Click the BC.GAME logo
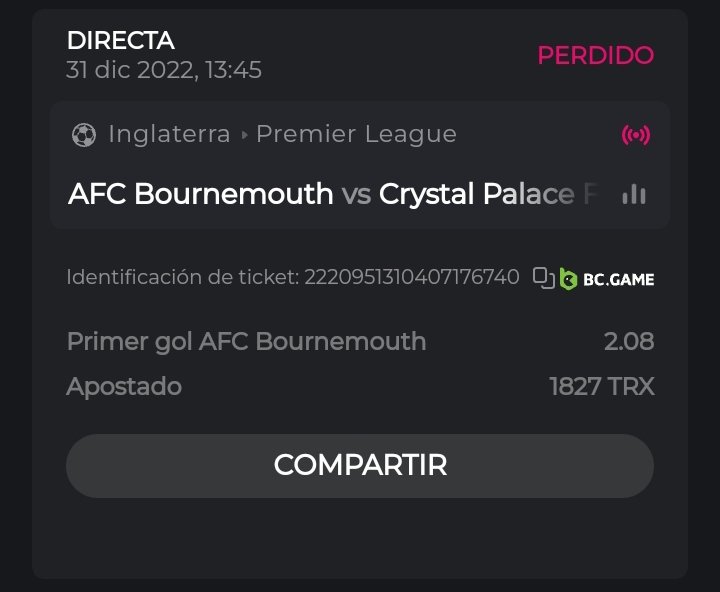Image resolution: width=720 pixels, height=592 pixels. tap(607, 279)
